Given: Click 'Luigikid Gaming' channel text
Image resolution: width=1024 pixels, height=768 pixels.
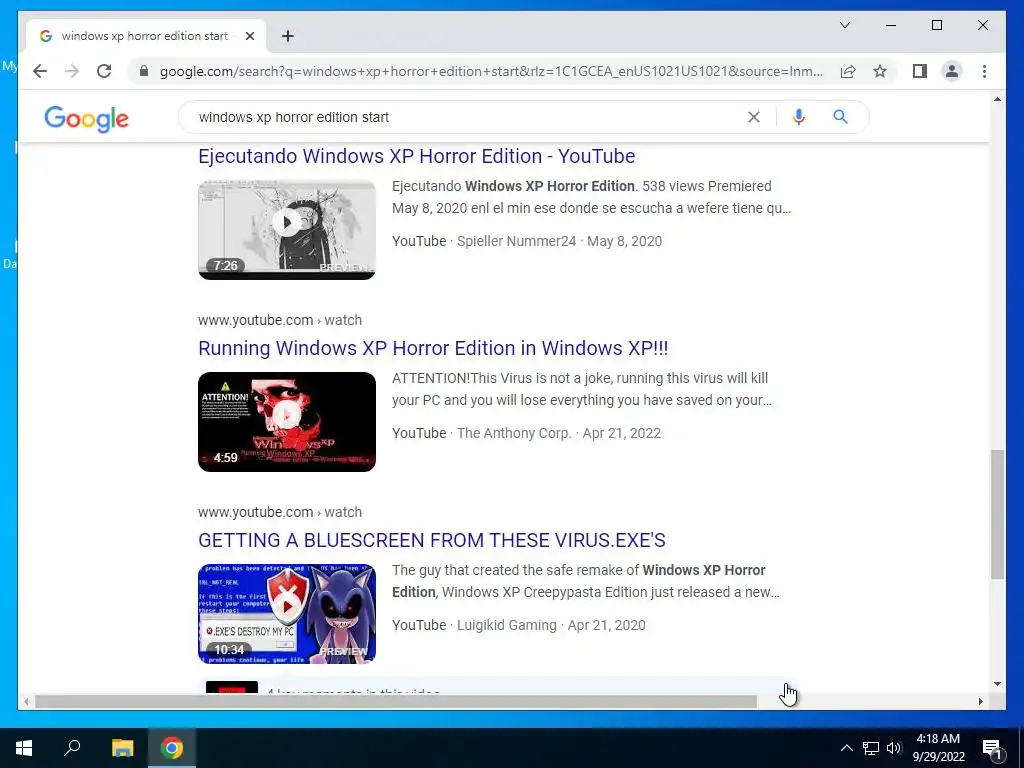Looking at the screenshot, I should pos(507,625).
